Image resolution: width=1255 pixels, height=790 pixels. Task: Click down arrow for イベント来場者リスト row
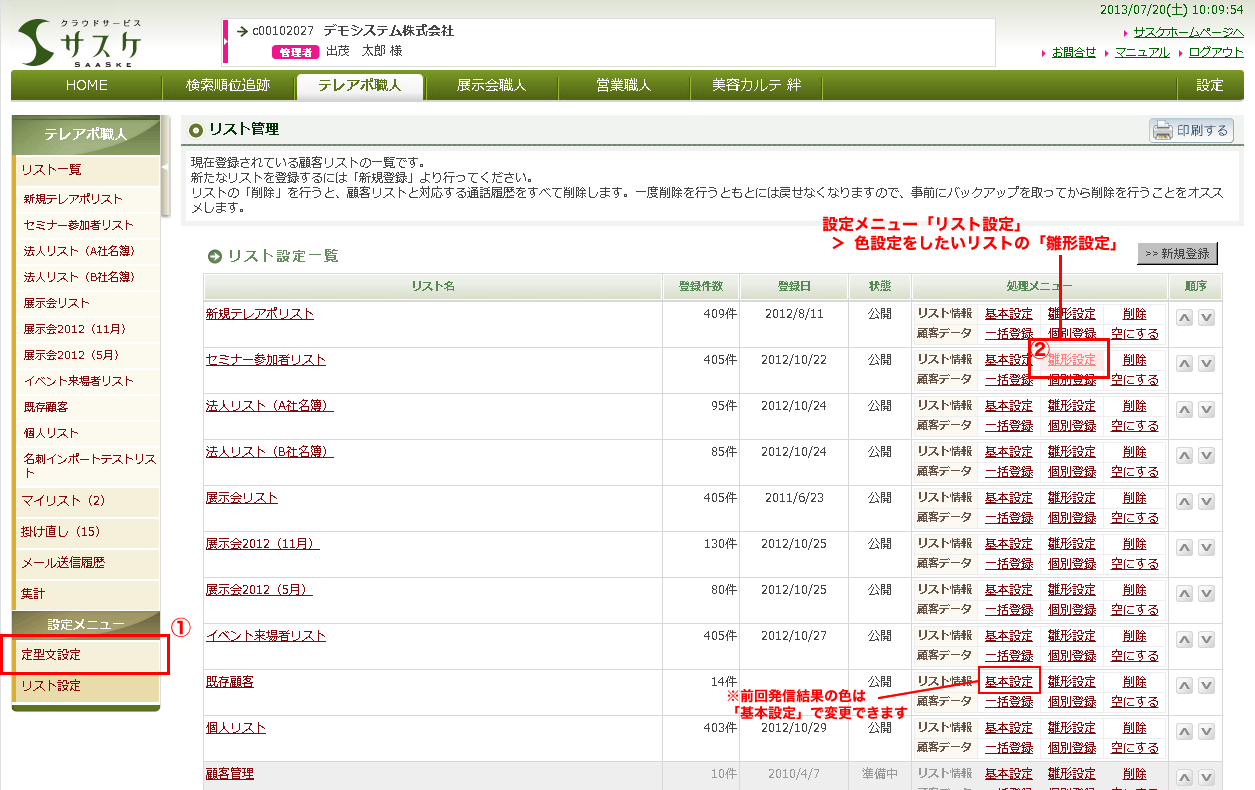point(1207,640)
